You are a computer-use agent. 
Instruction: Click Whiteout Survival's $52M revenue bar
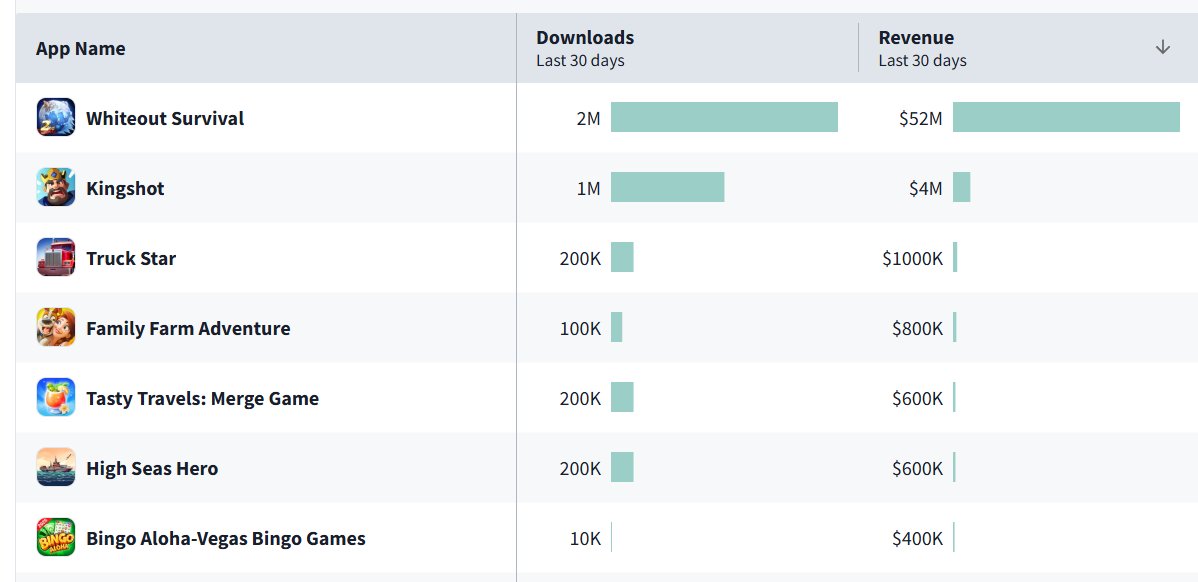click(x=1066, y=117)
